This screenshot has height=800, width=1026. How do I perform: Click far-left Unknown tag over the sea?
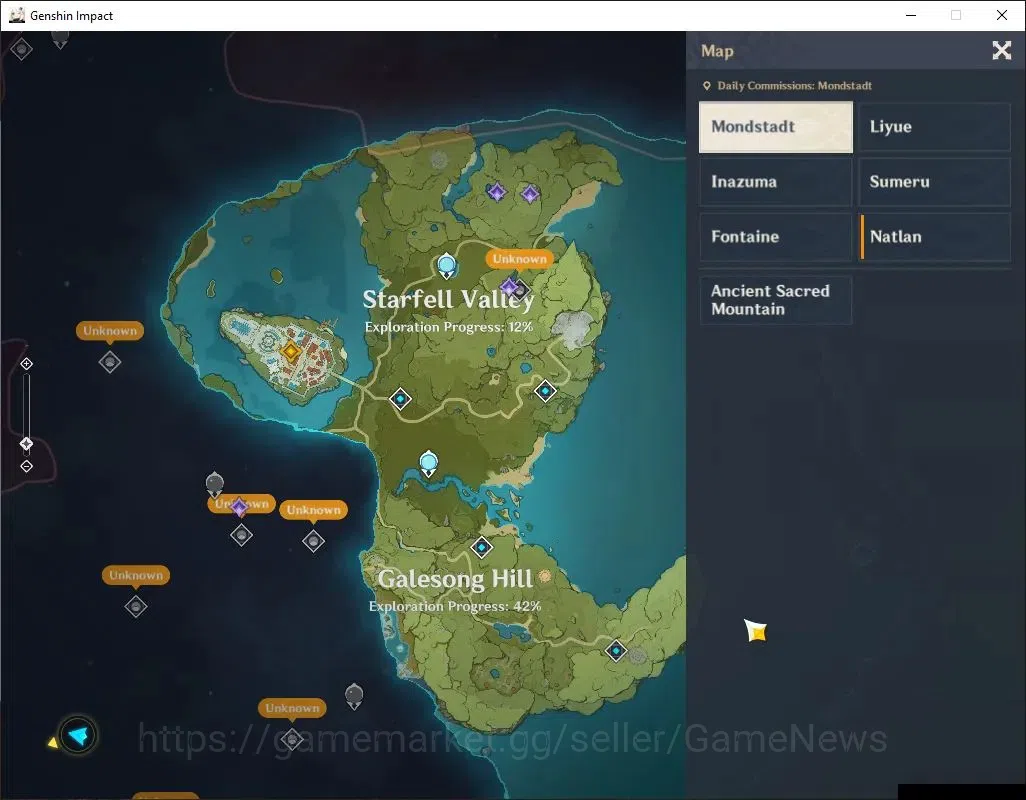pos(110,331)
